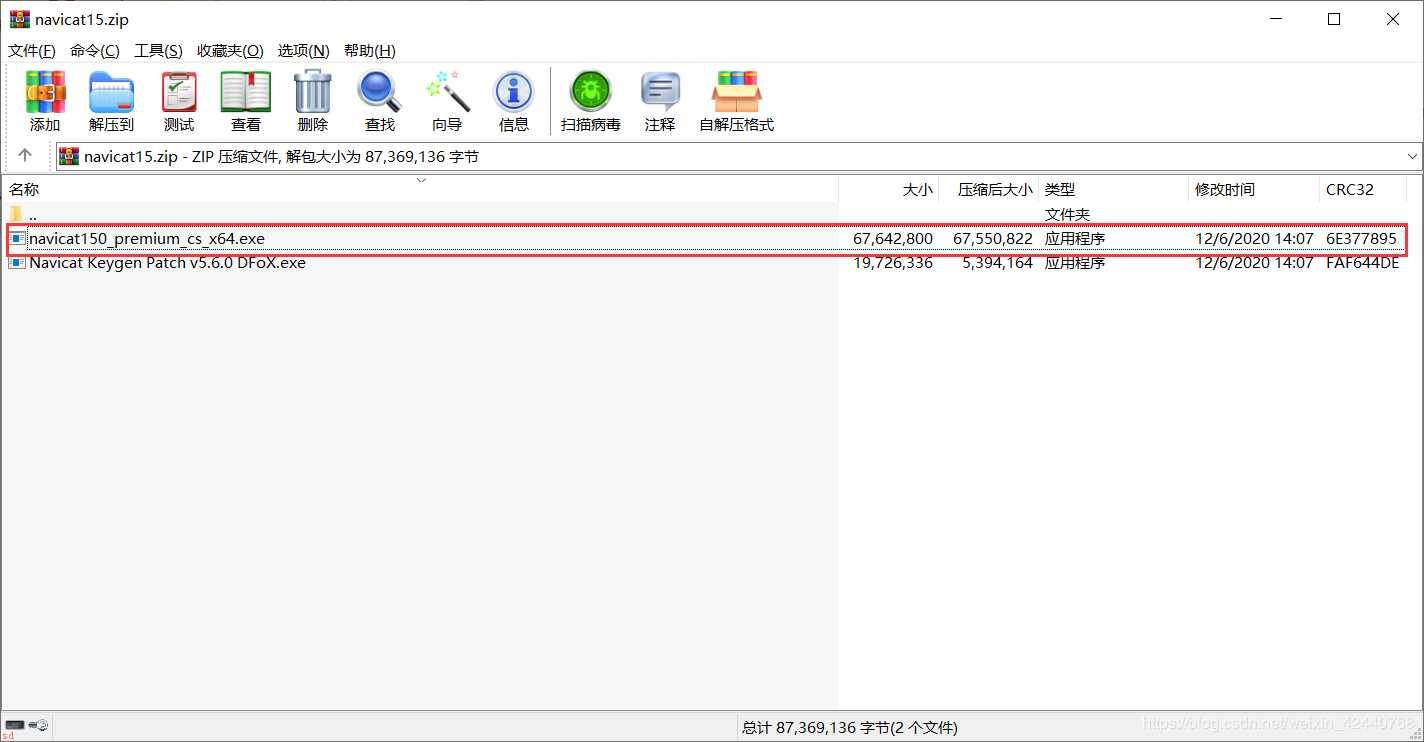
Task: Sort by the 名称 column header
Action: (421, 189)
